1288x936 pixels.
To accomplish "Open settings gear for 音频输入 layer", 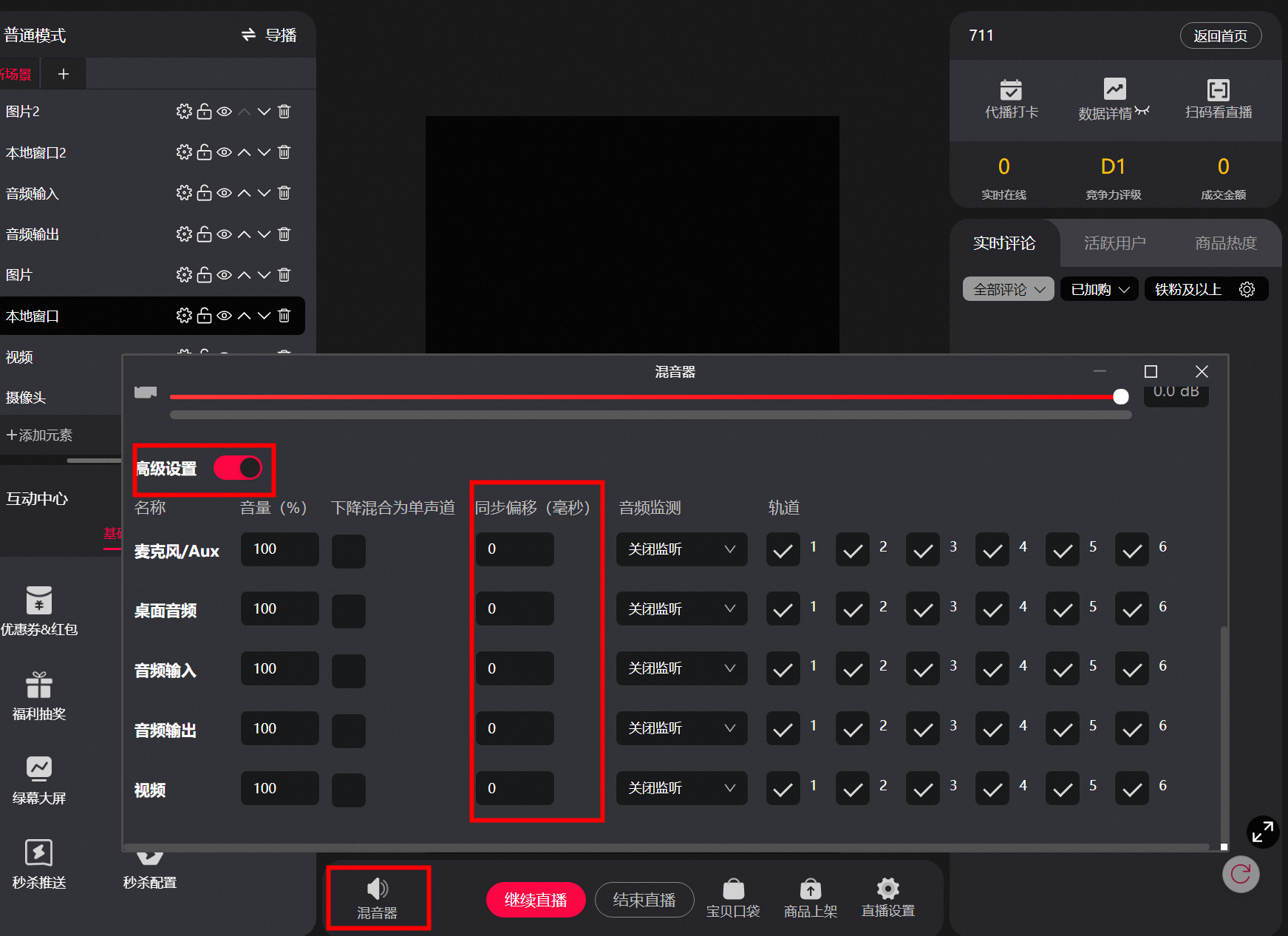I will click(184, 193).
